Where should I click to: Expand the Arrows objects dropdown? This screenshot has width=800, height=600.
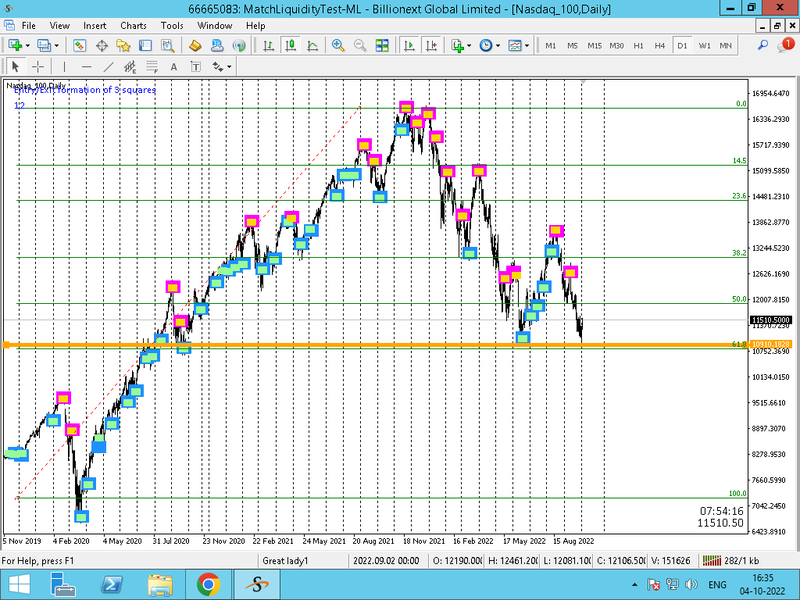point(229,67)
